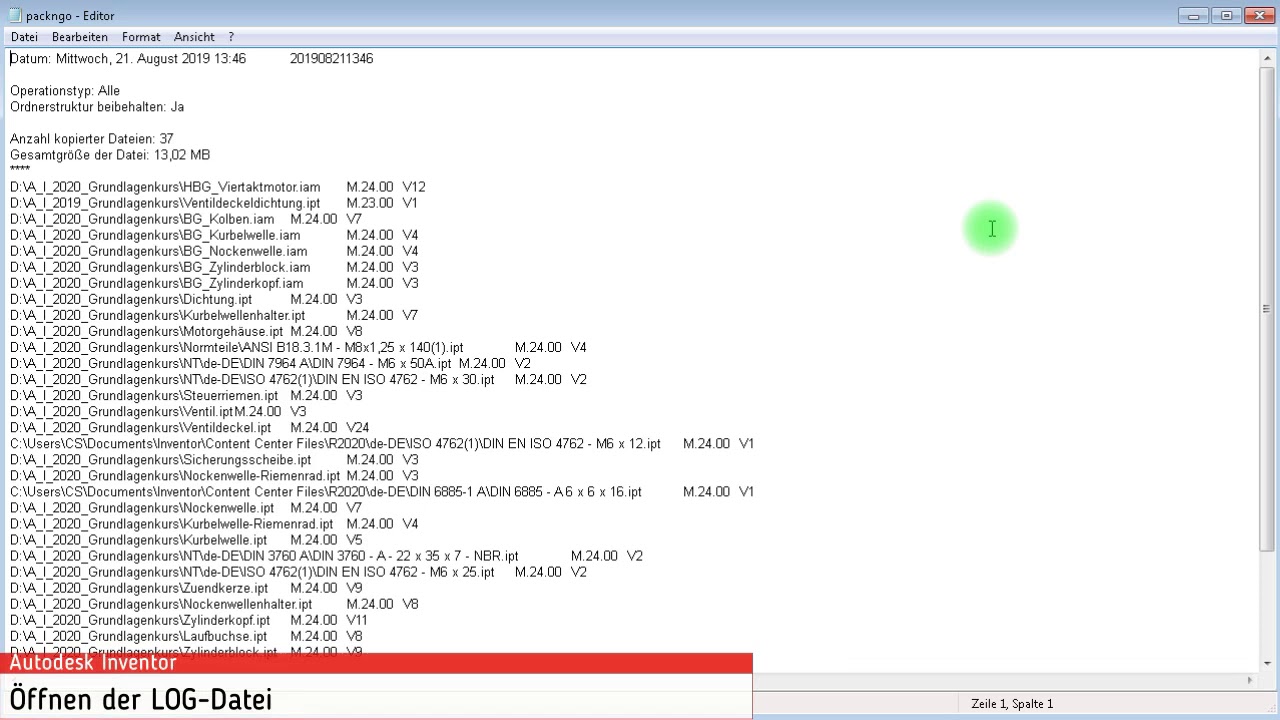Click the Steuerriemen.ipt path line
The width and height of the screenshot is (1280, 720).
click(x=186, y=395)
